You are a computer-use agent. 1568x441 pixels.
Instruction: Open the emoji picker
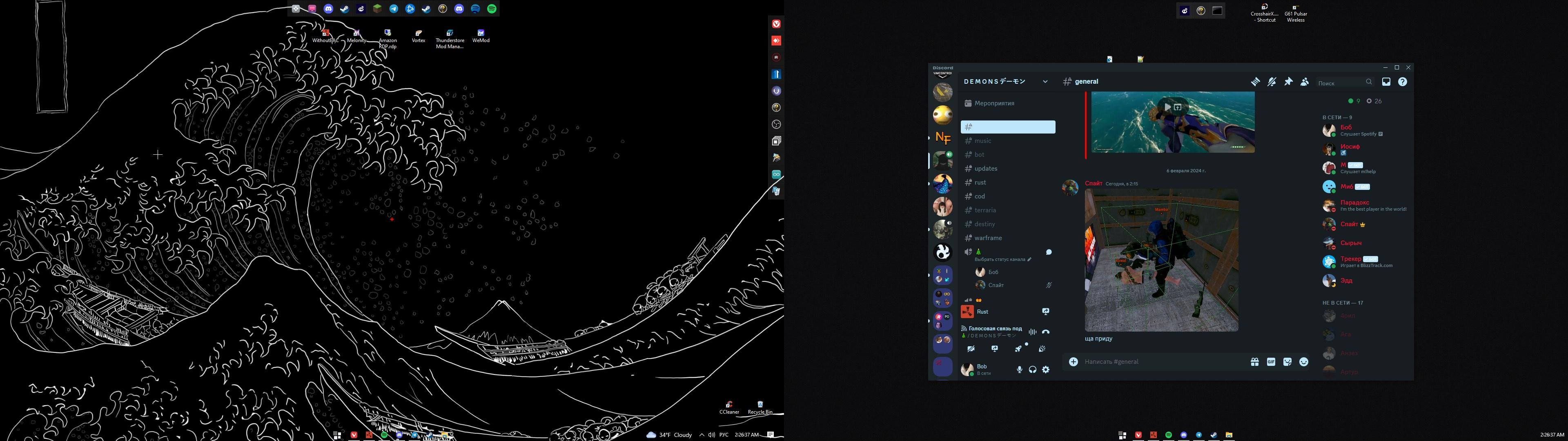(1303, 361)
